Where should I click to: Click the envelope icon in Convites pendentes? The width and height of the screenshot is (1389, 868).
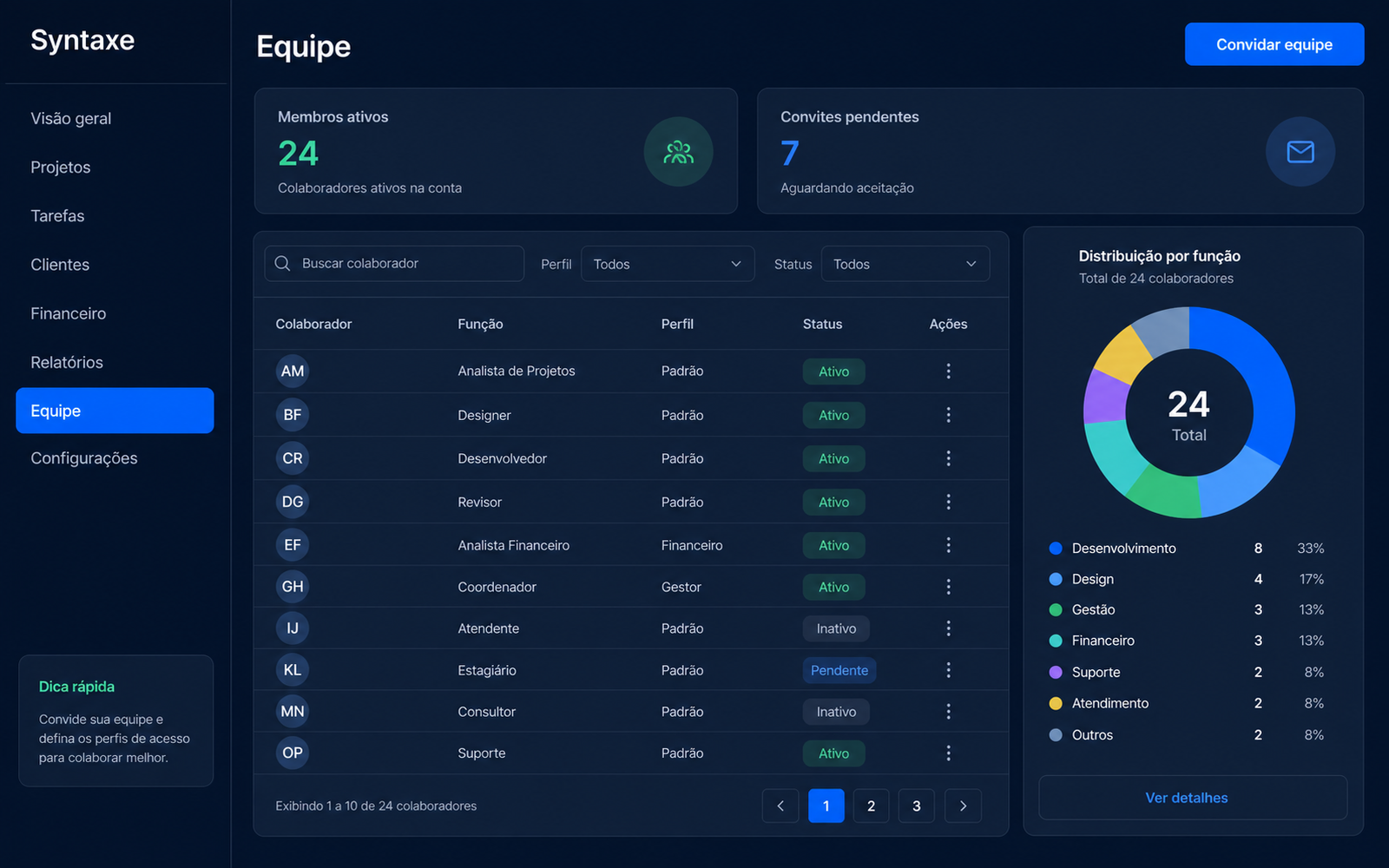1300,152
